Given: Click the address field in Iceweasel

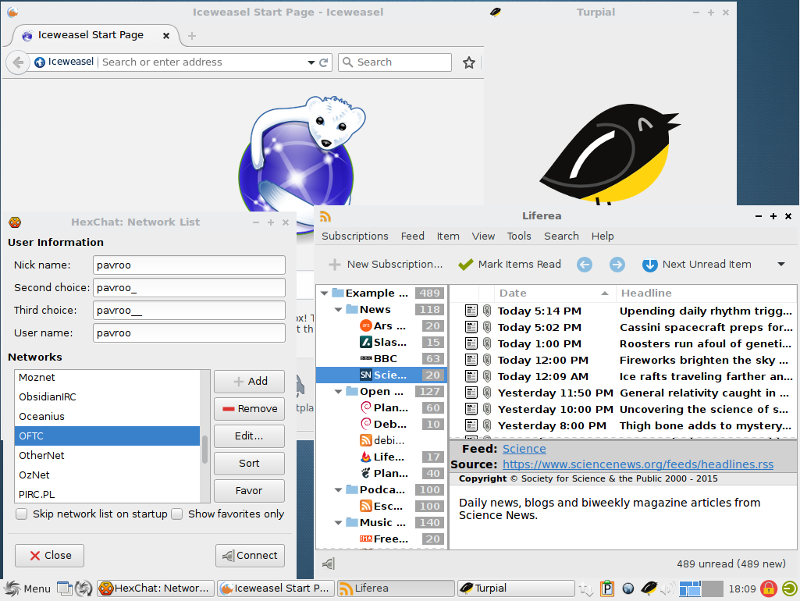Looking at the screenshot, I should [202, 62].
